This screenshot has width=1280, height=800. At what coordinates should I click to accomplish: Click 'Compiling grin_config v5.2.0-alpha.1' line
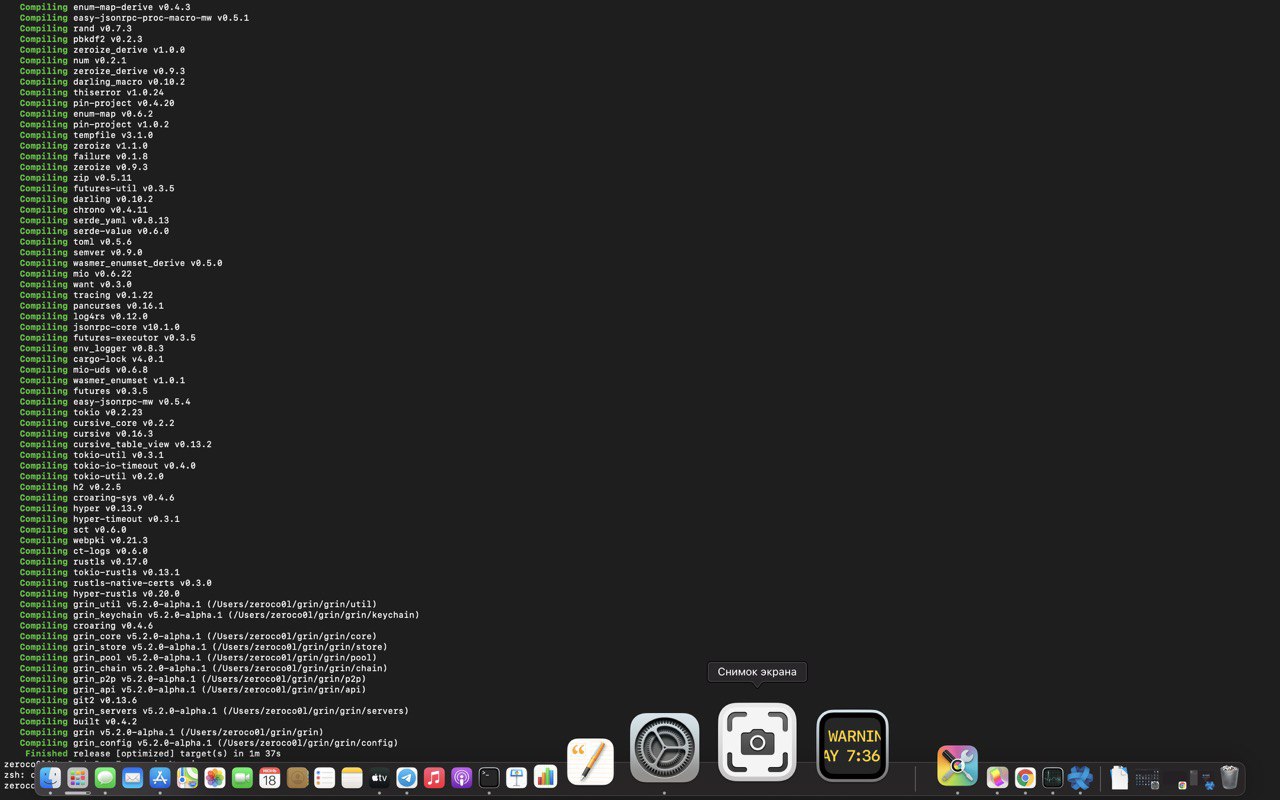coord(209,743)
